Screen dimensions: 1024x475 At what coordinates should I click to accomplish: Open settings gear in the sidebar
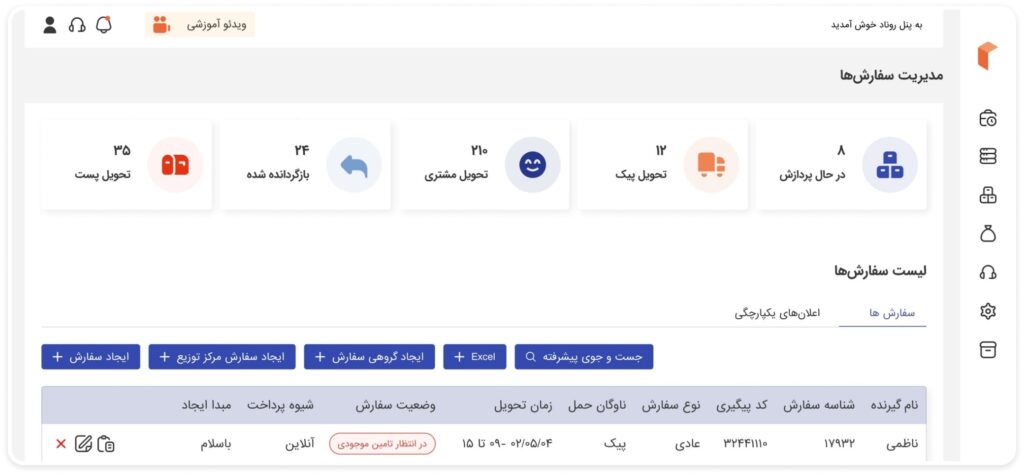click(x=988, y=311)
